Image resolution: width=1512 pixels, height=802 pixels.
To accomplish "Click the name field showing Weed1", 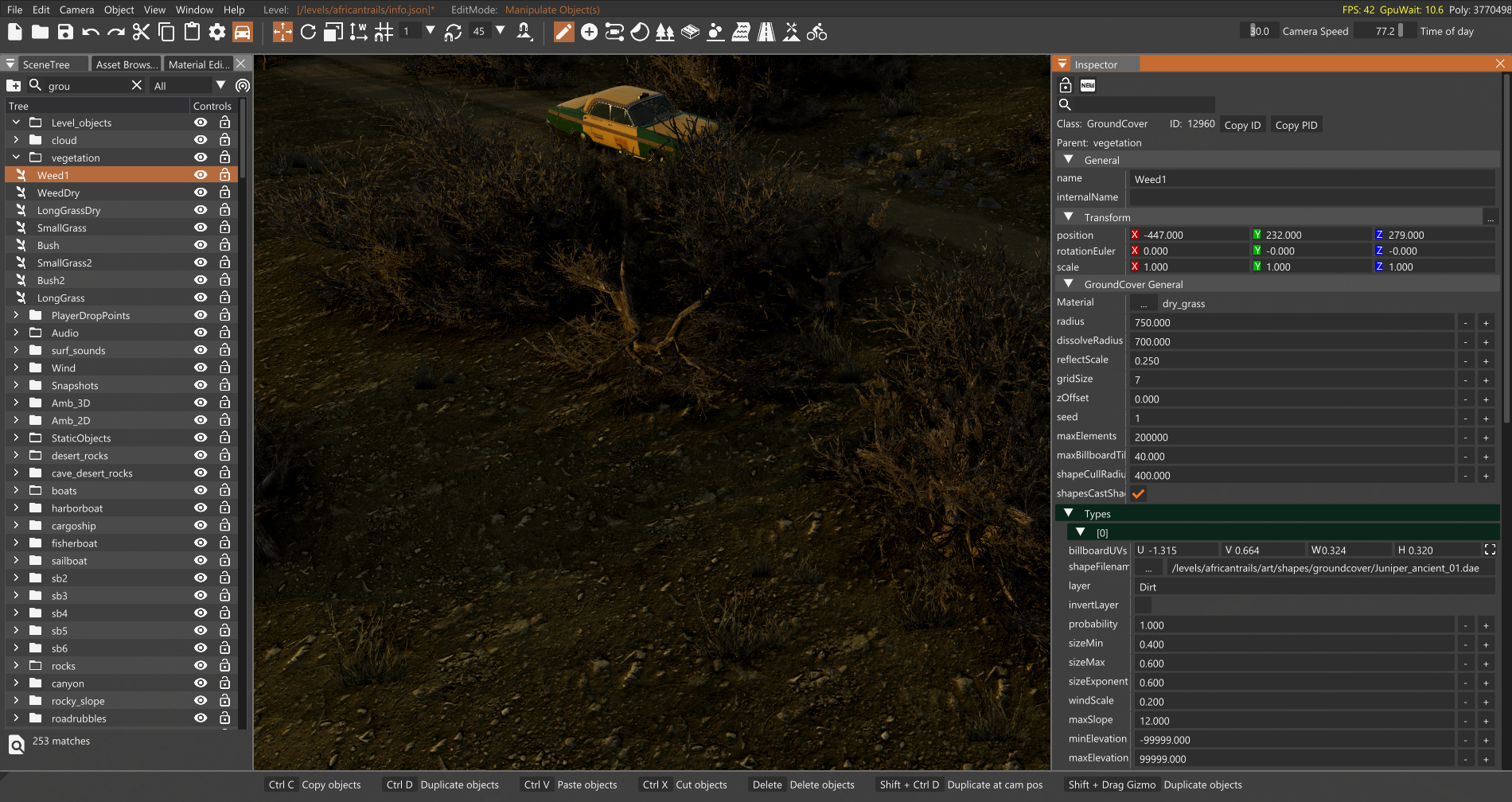I will [x=1311, y=179].
